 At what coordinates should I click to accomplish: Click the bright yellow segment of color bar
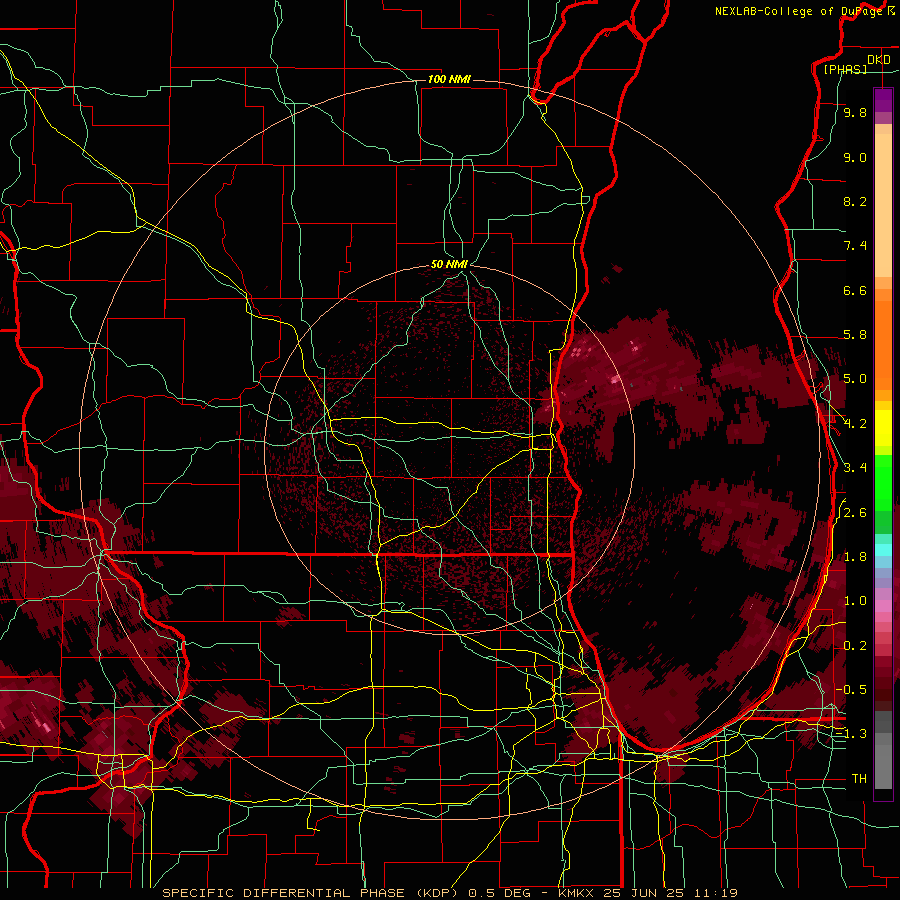point(883,428)
